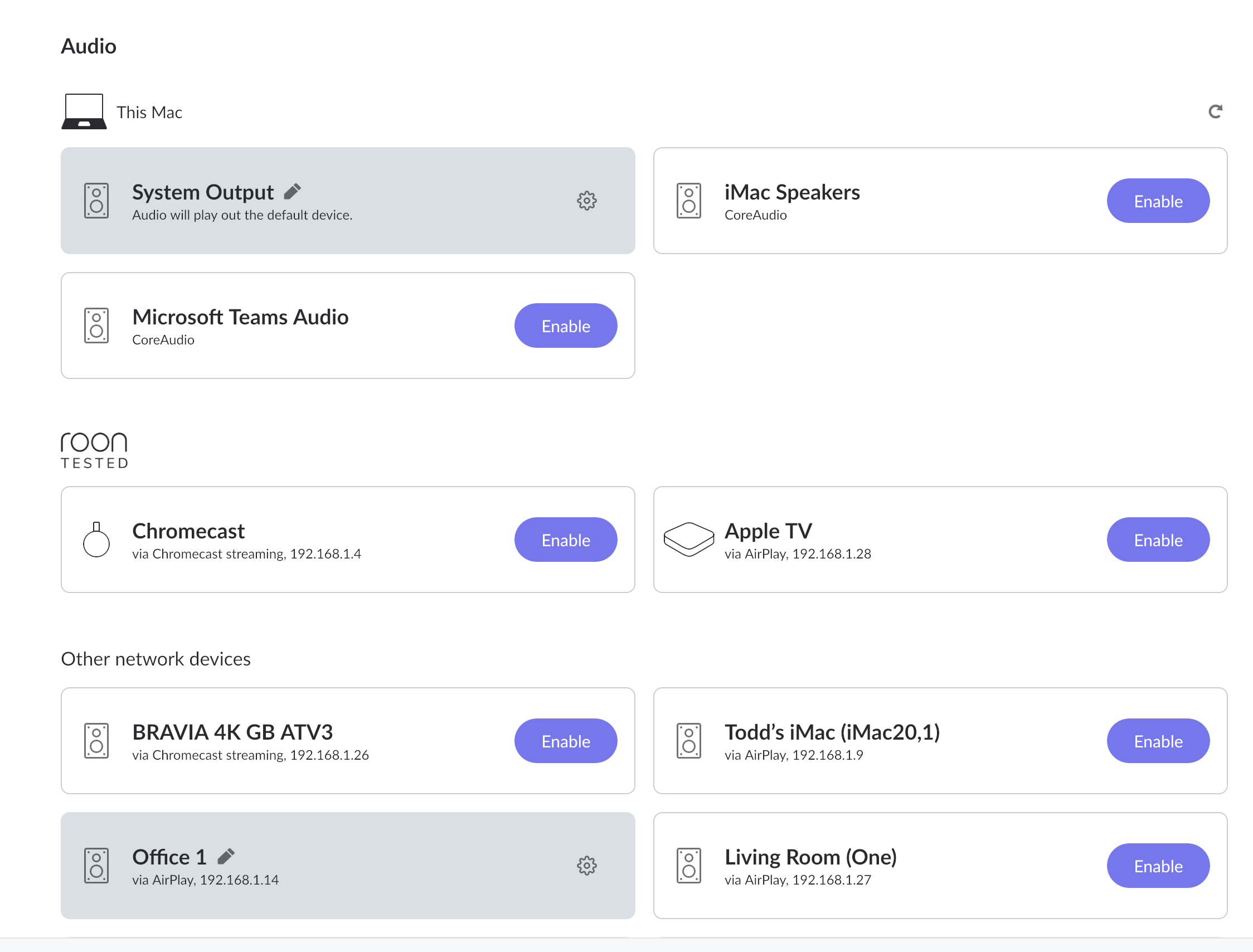Enable Apple TV via AirPlay
The image size is (1253, 952).
[x=1158, y=540]
